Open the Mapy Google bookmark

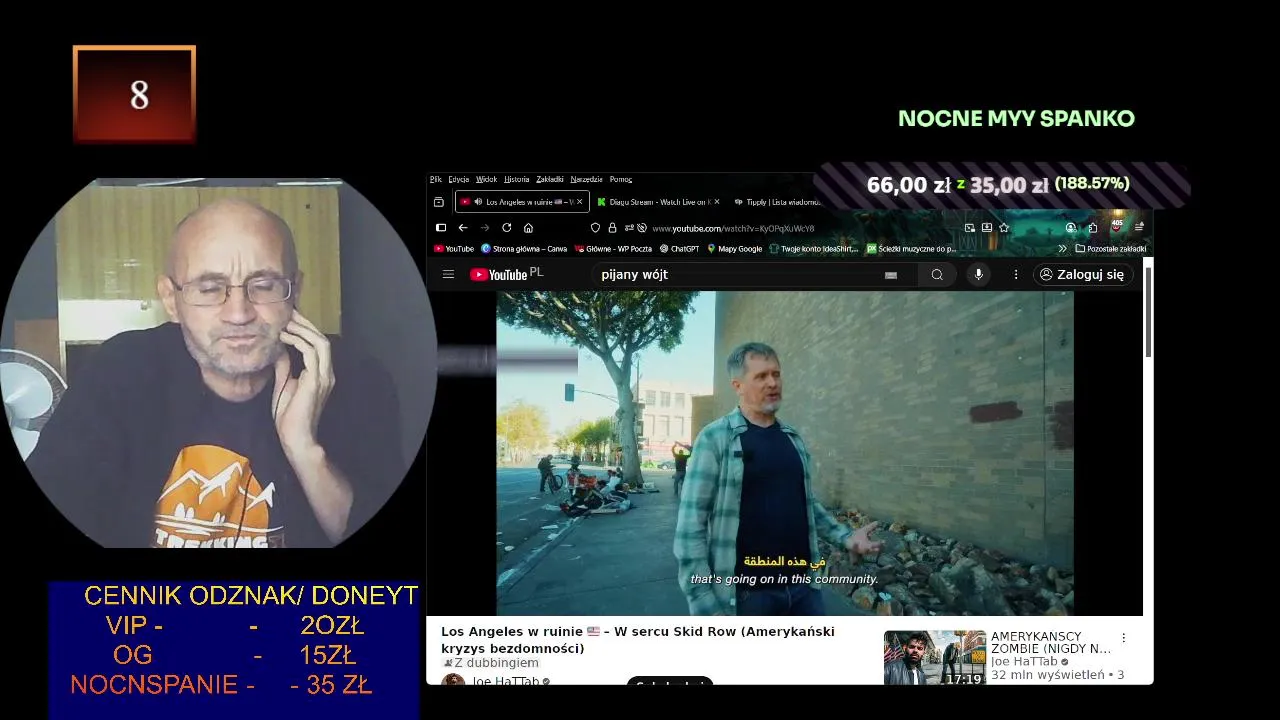point(735,249)
